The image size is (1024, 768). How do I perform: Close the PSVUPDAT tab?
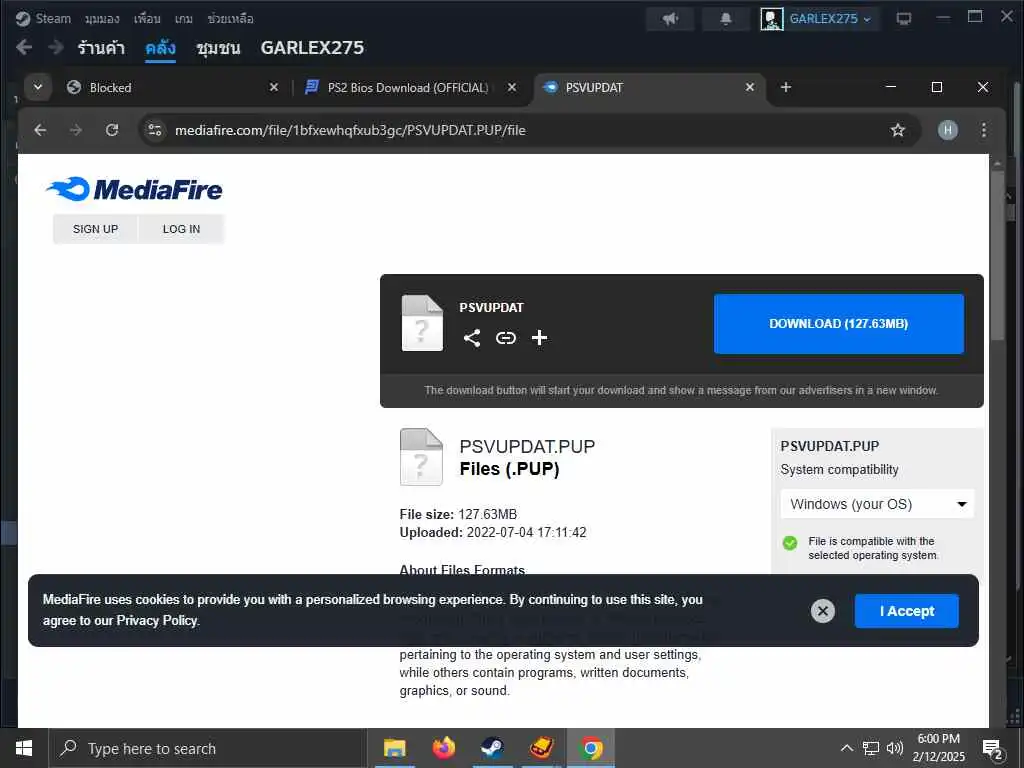[x=750, y=87]
